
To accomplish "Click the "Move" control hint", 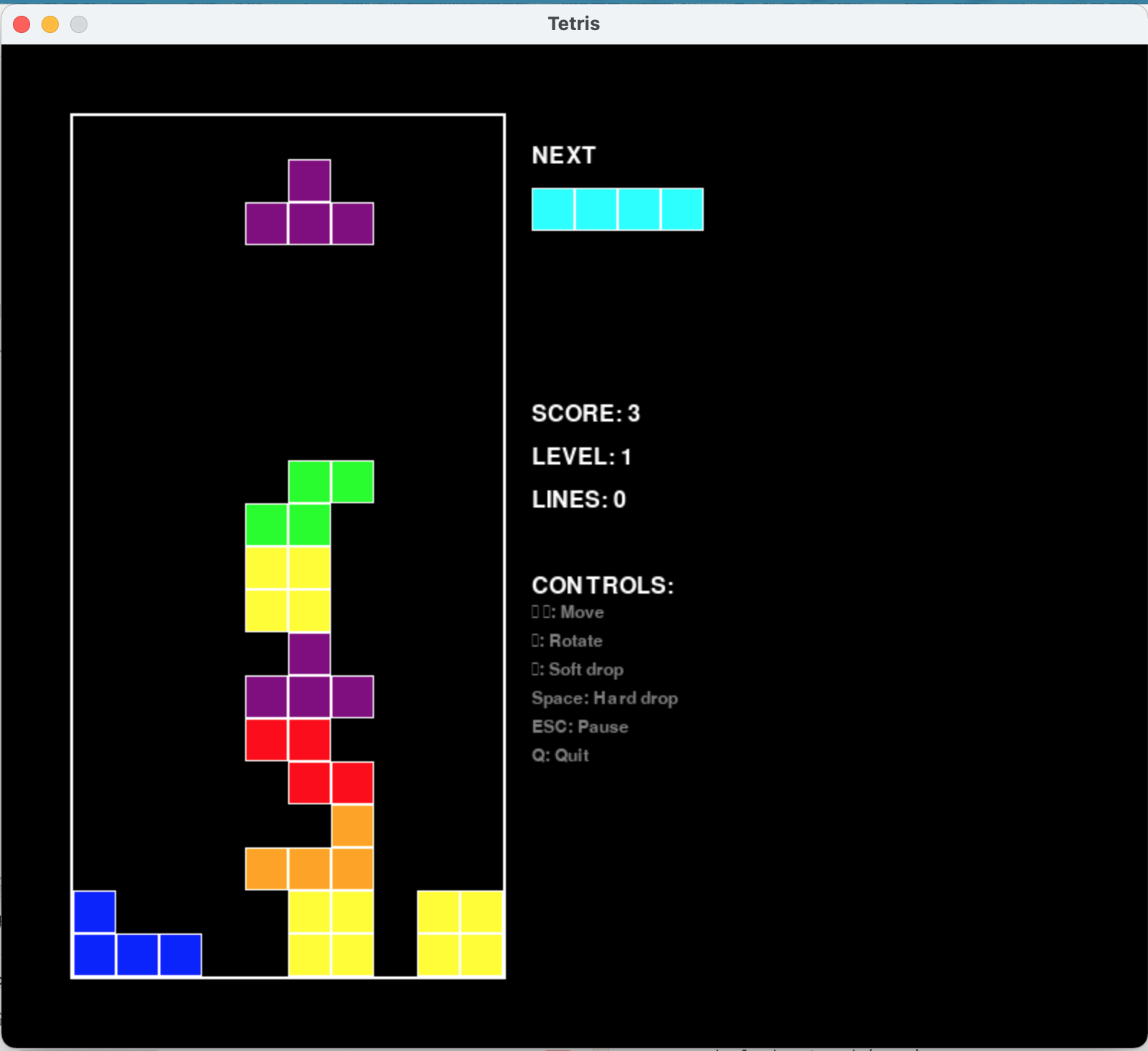I will pos(568,612).
